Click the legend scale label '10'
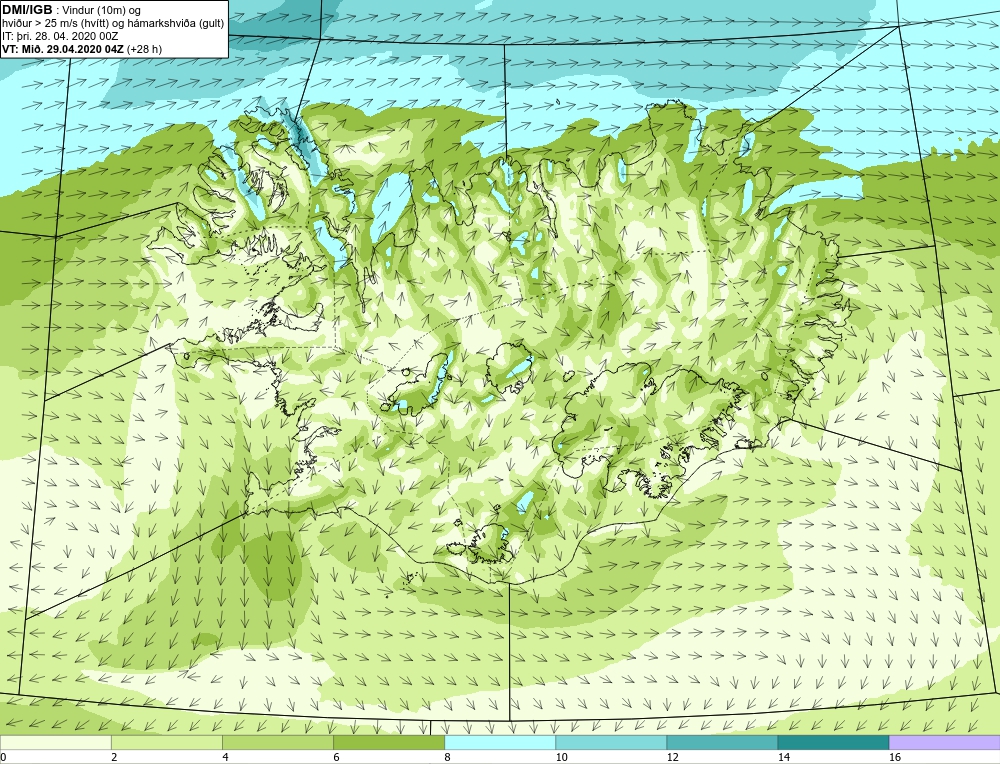 point(561,757)
